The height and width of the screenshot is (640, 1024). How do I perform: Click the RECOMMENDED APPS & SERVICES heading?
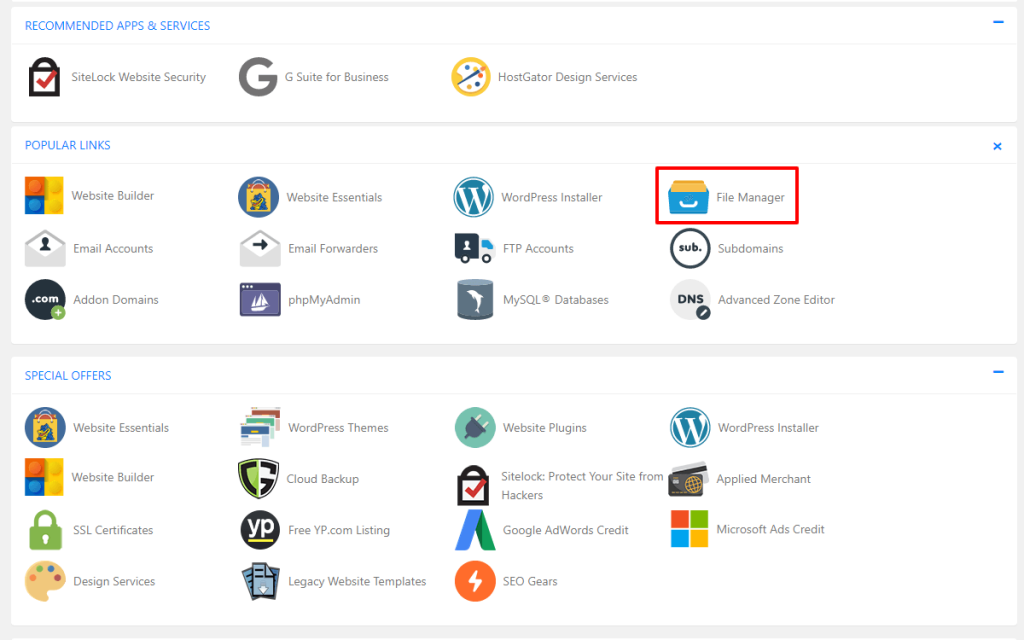118,25
